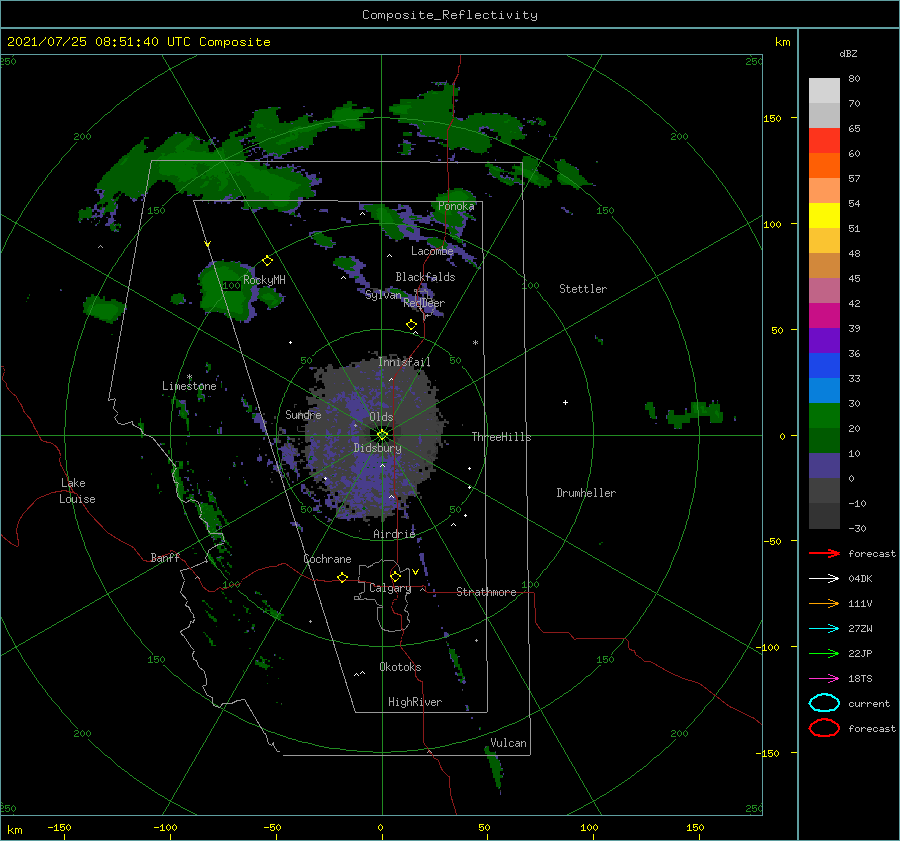
Task: Click the Drumheller label
Action: click(586, 493)
